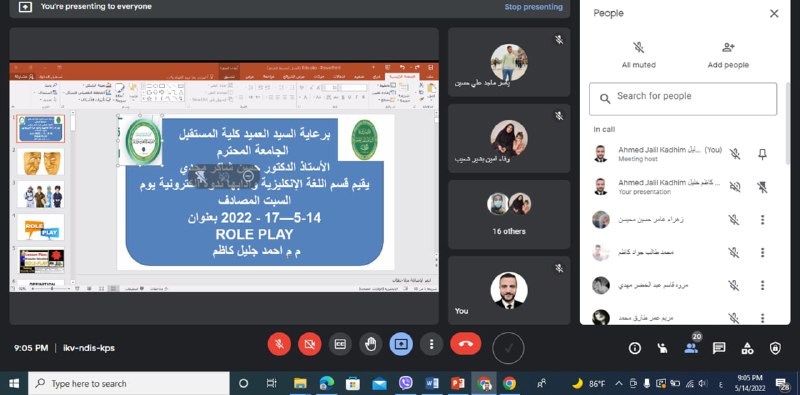Select your own 'You' video tile
The width and height of the screenshot is (800, 395).
pos(509,290)
